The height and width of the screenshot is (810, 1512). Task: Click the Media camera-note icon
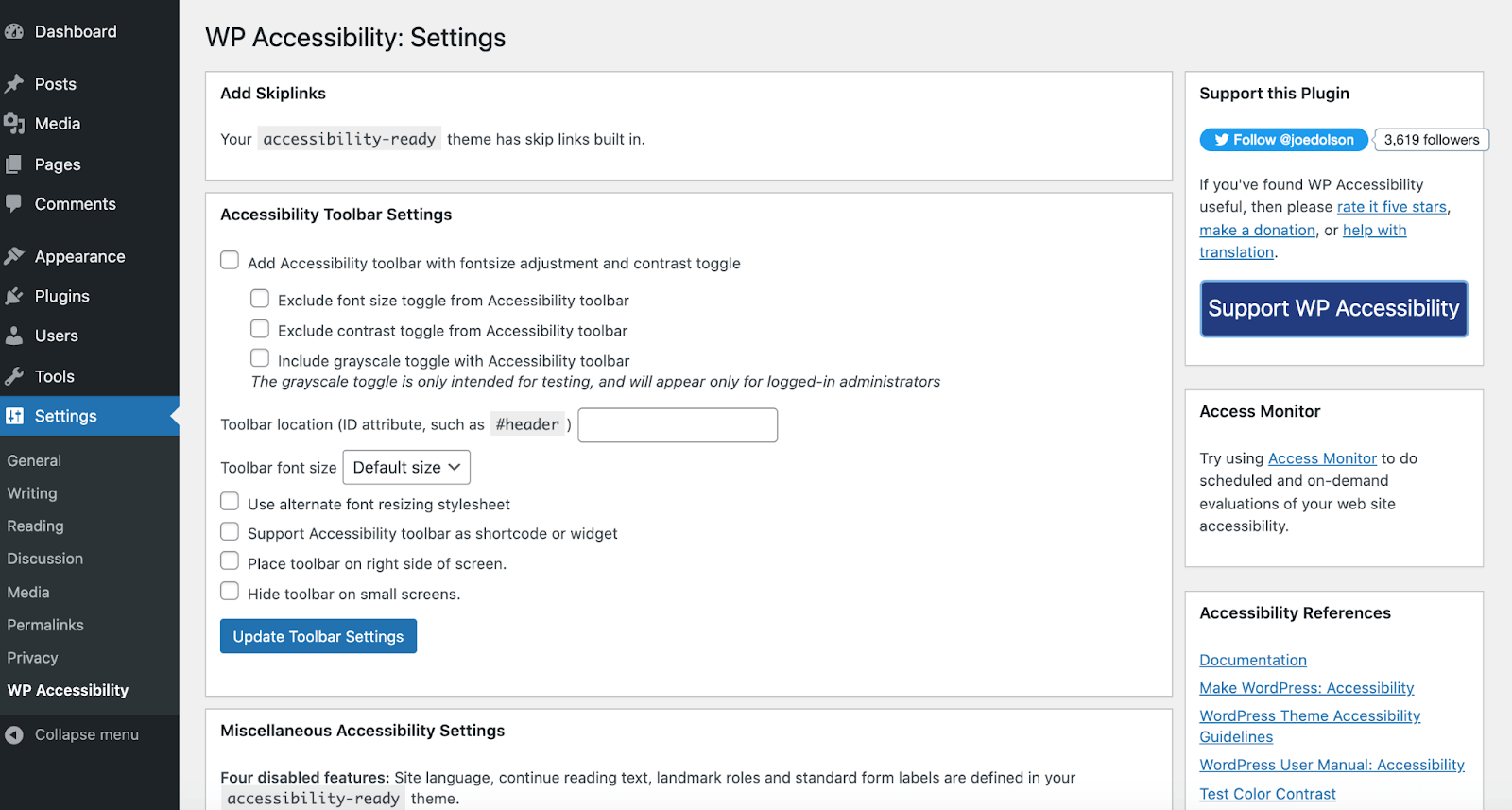coord(14,124)
